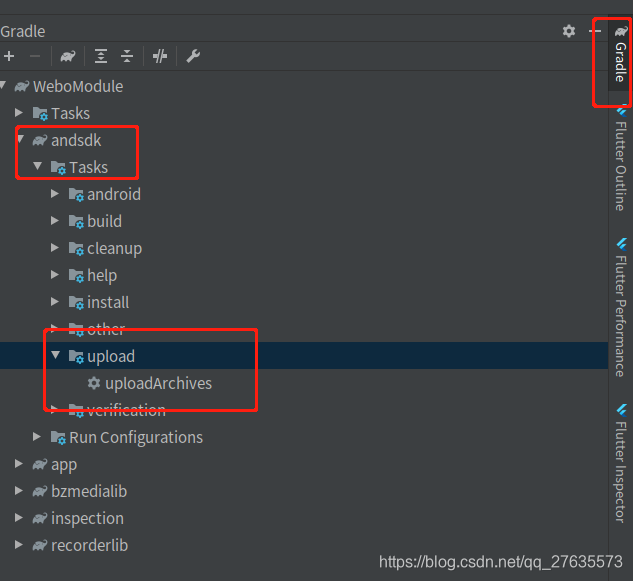Click the bzmedialib elephant icon

click(40, 491)
